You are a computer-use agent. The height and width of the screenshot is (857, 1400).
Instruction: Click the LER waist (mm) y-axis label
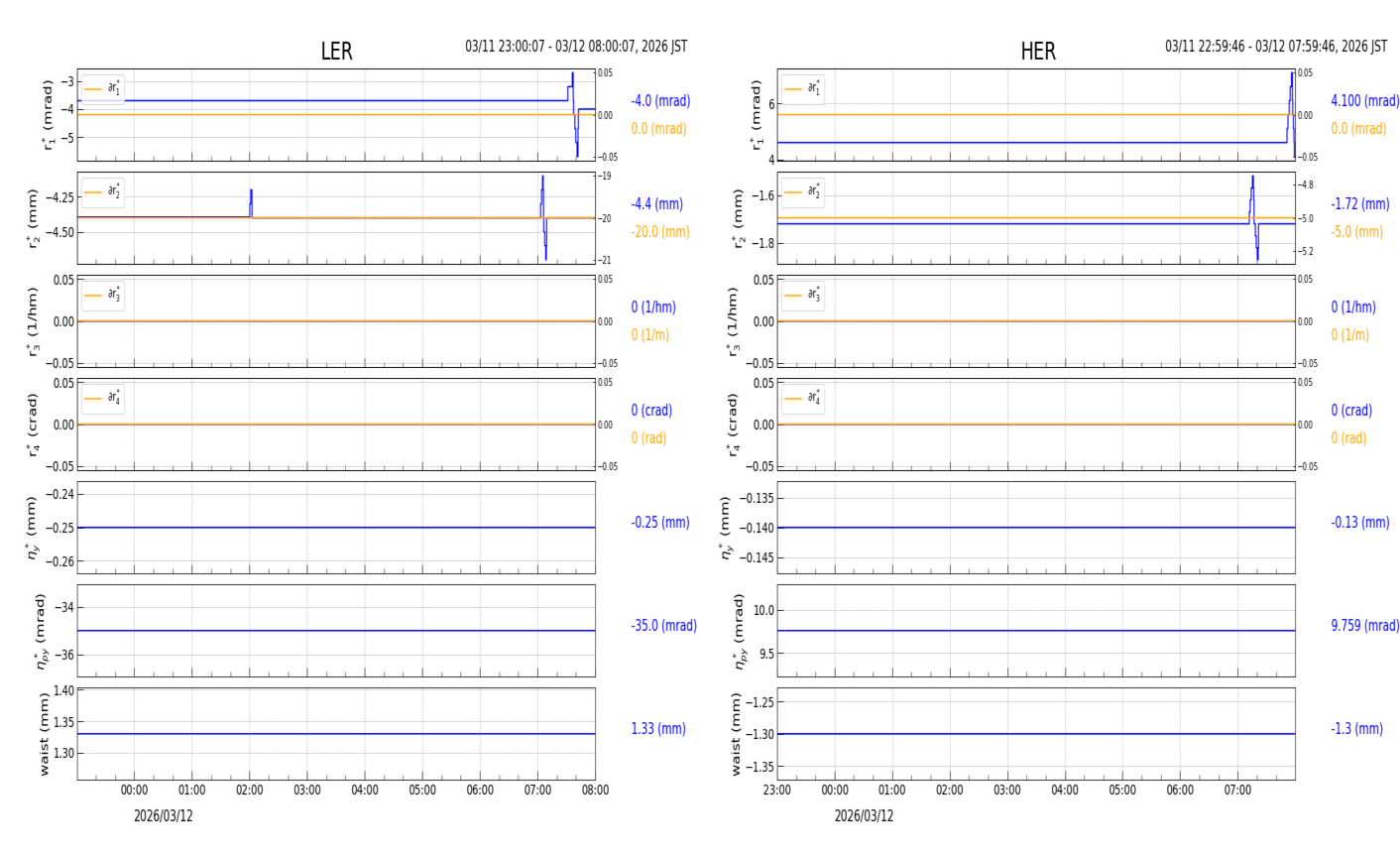43,734
